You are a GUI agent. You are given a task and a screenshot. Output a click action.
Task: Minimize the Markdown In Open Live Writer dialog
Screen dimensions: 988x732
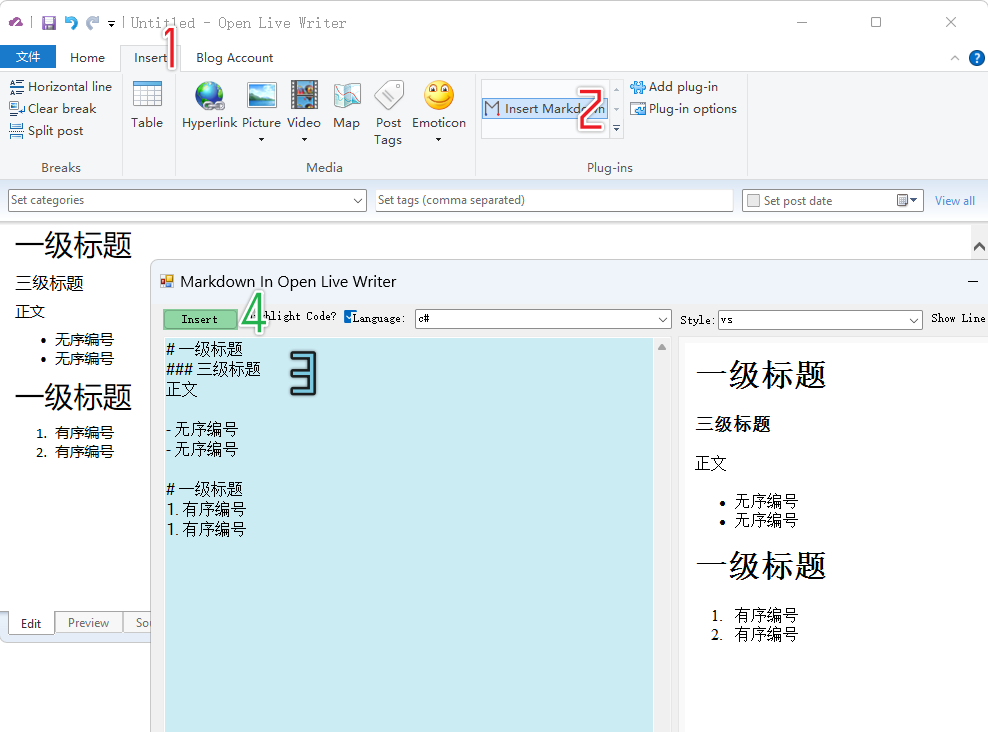pyautogui.click(x=973, y=282)
